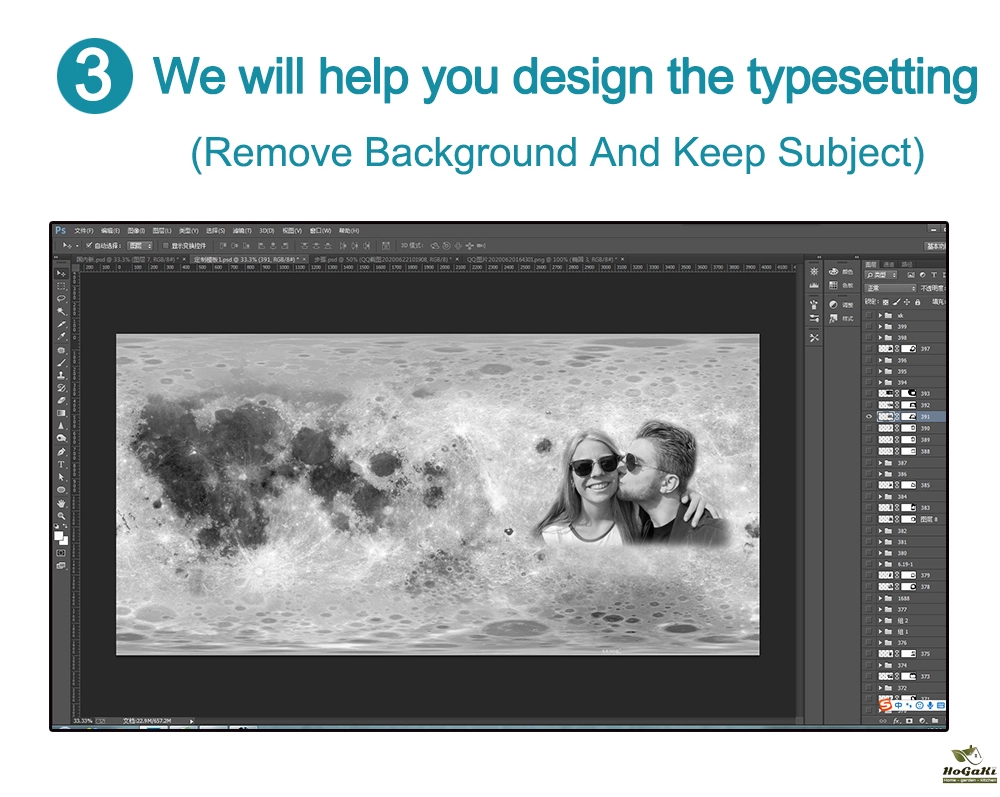The height and width of the screenshot is (797, 1000).
Task: Select the Horizontal Type tool
Action: [61, 464]
